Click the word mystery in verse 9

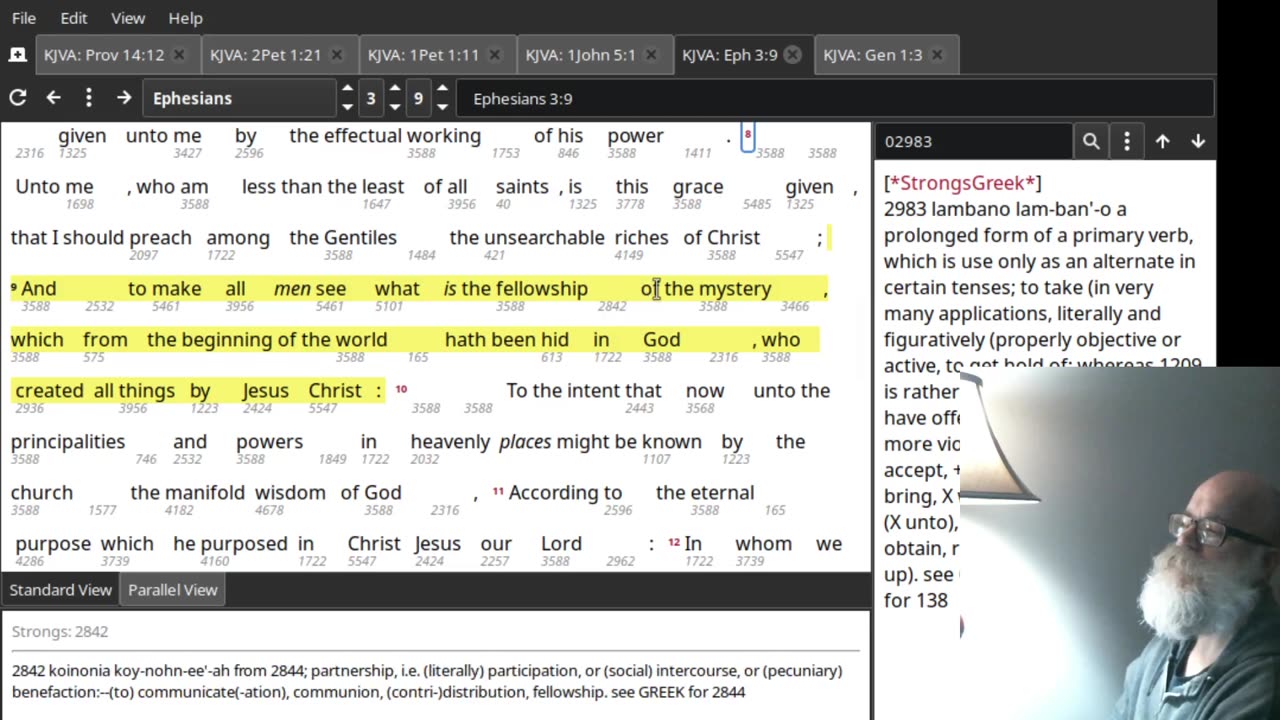coord(735,289)
